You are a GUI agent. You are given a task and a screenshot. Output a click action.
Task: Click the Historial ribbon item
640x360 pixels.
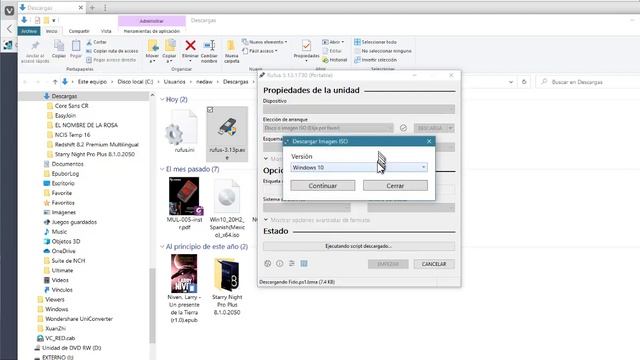tap(335, 60)
